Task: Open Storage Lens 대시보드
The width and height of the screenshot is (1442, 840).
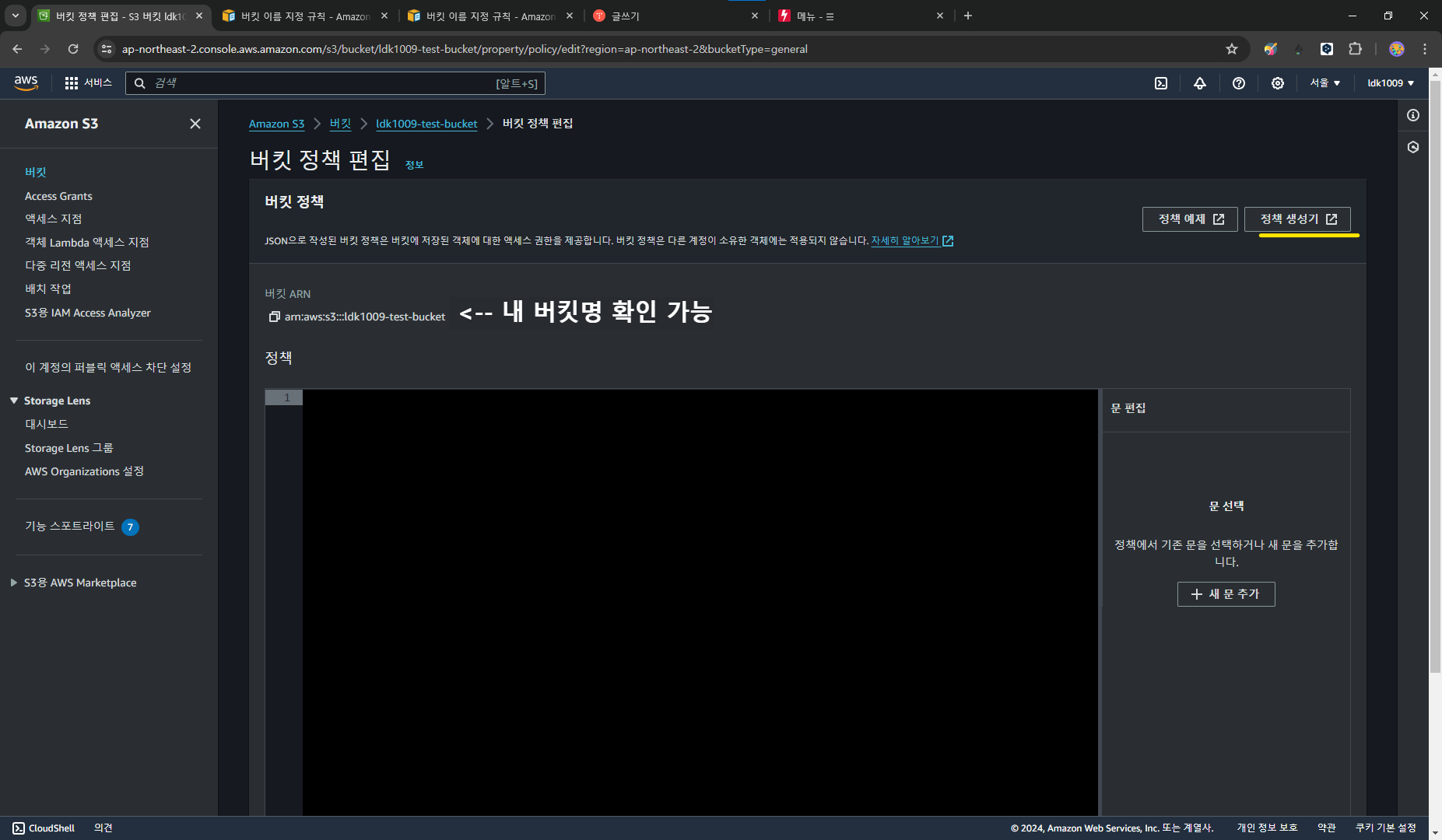Action: (47, 424)
